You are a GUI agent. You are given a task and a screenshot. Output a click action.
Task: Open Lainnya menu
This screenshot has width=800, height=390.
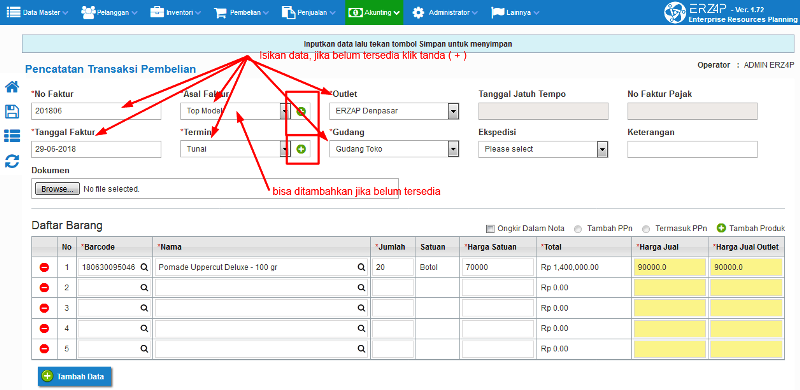click(x=515, y=12)
